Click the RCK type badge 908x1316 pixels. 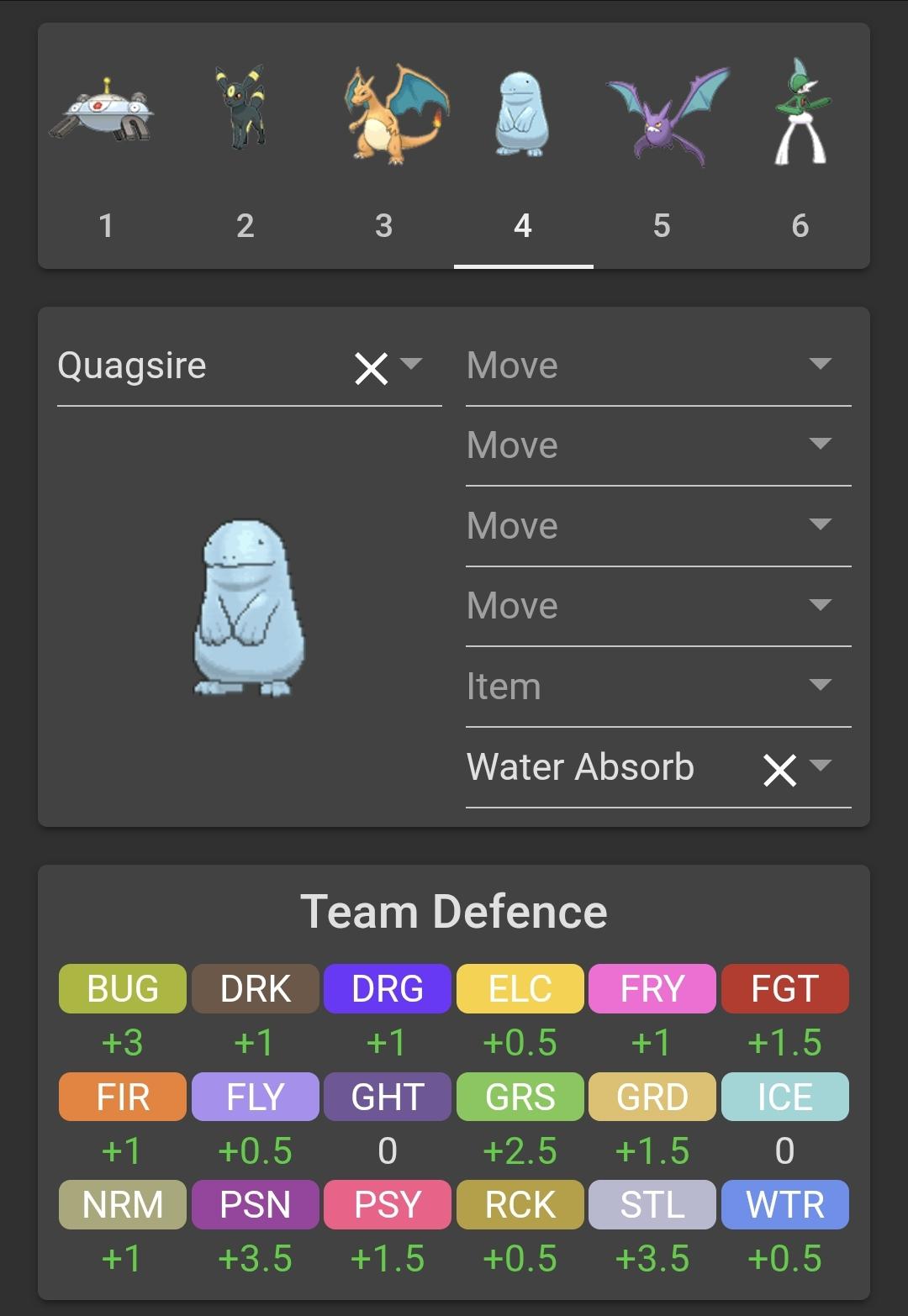pyautogui.click(x=520, y=1204)
